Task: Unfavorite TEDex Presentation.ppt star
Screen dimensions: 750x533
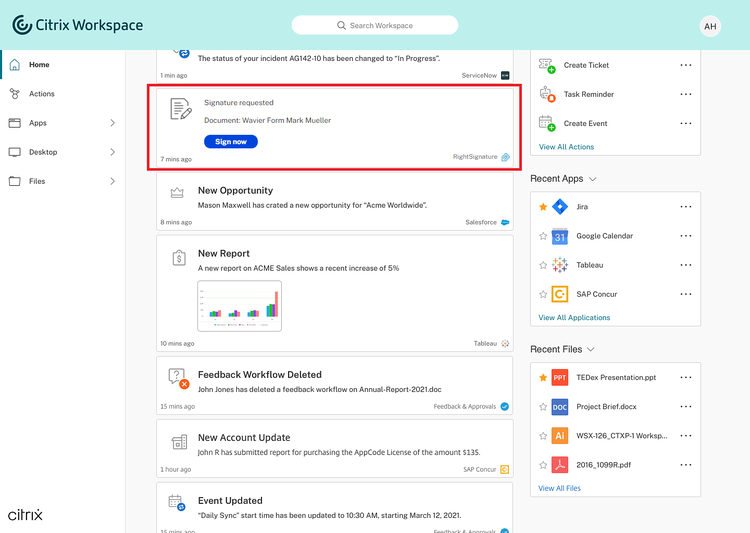Action: click(x=543, y=378)
